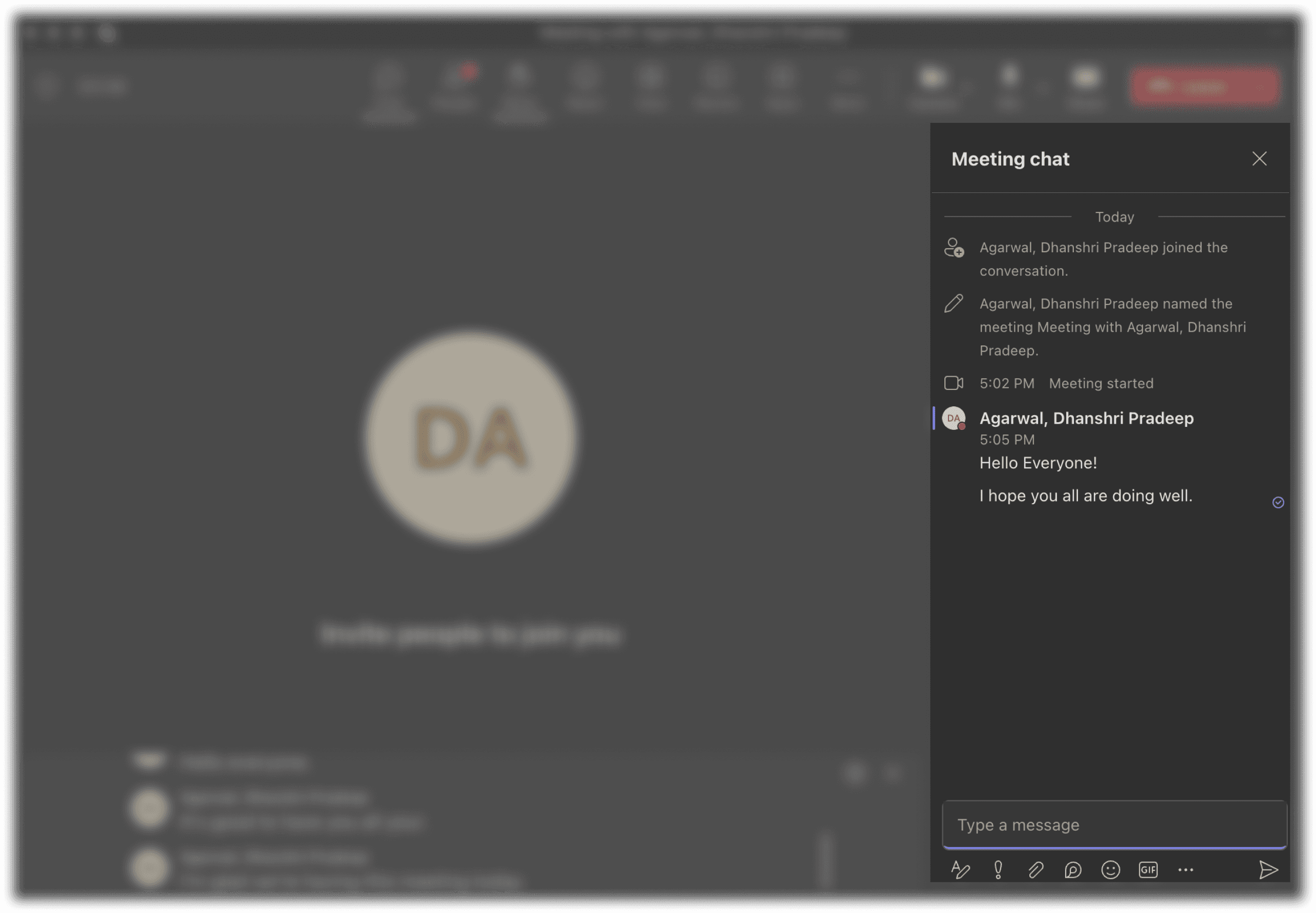Viewport: 1316px width, 913px height.
Task: Send the chat message arrow icon
Action: tap(1268, 870)
